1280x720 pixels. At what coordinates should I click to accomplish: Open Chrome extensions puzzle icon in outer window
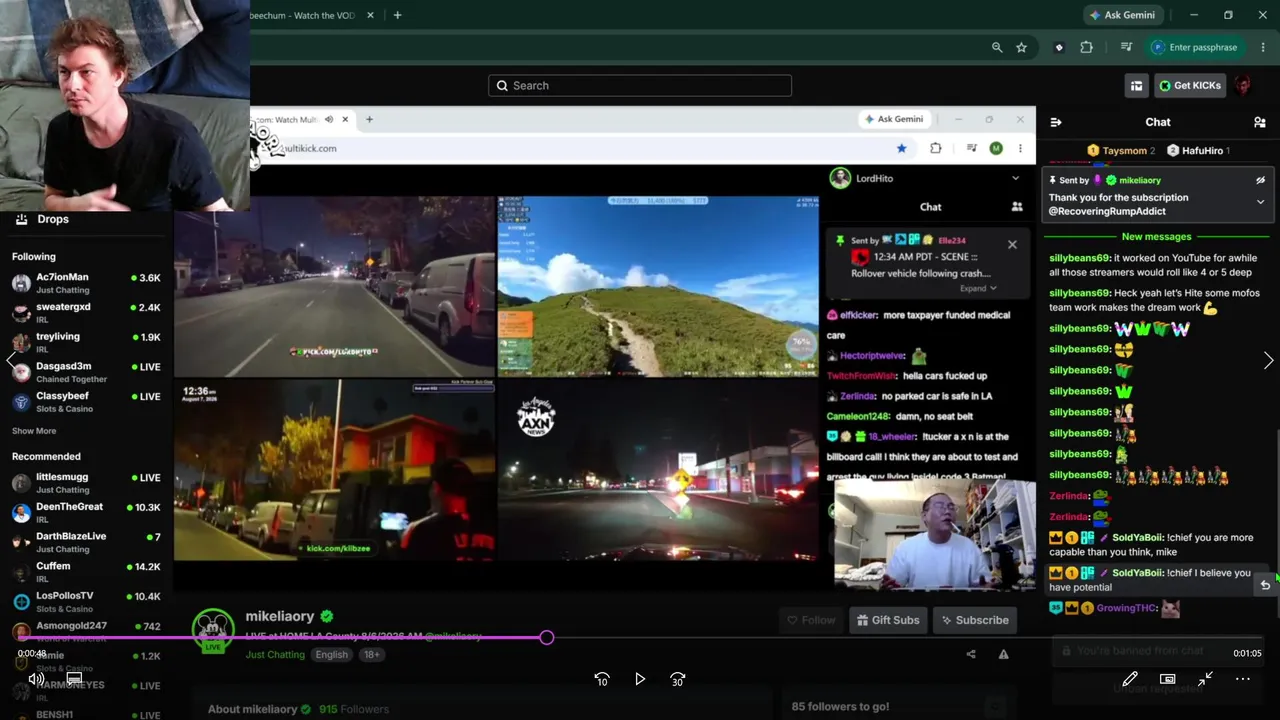(1086, 47)
